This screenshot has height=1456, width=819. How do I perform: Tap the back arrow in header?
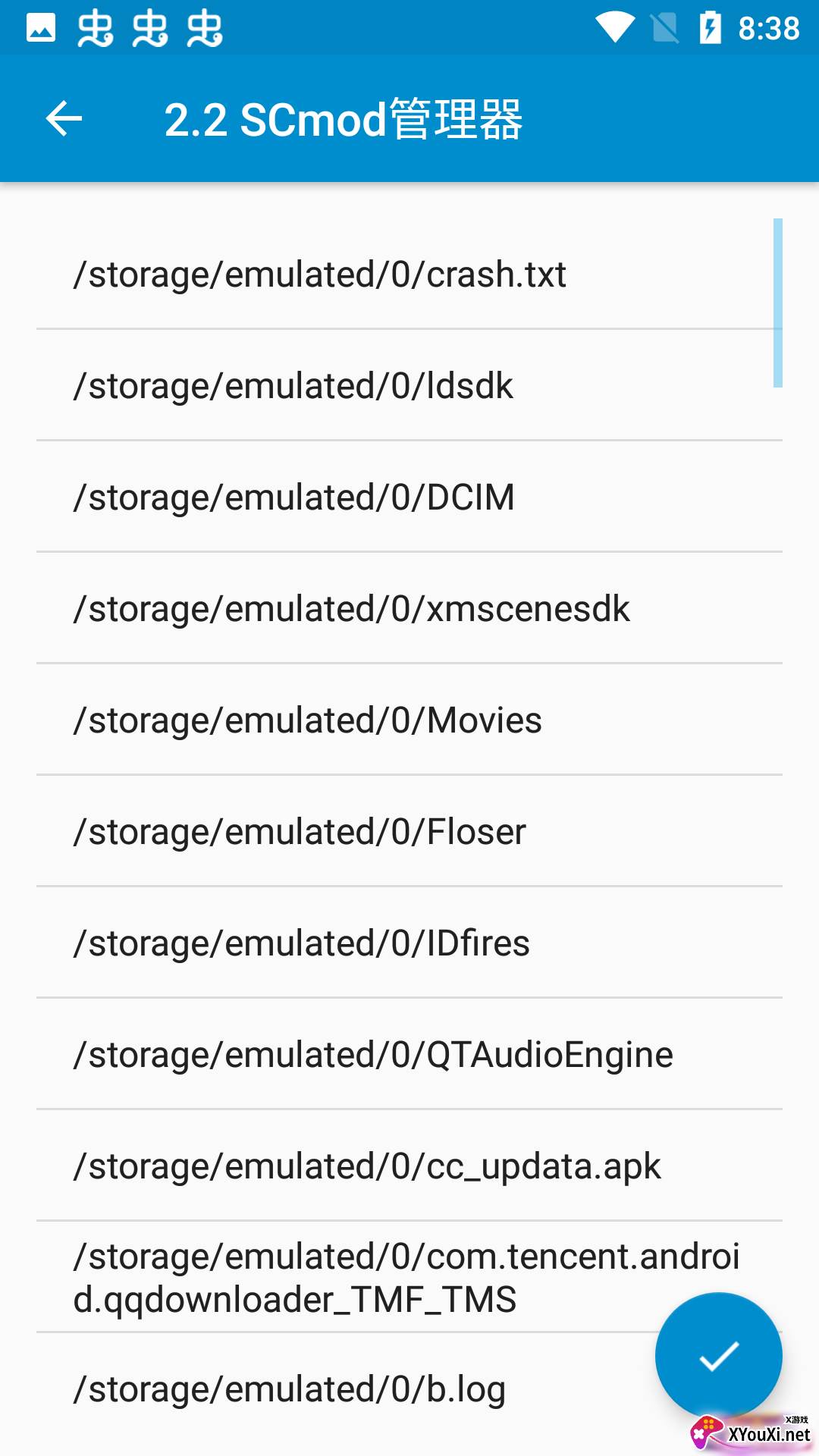tap(64, 119)
